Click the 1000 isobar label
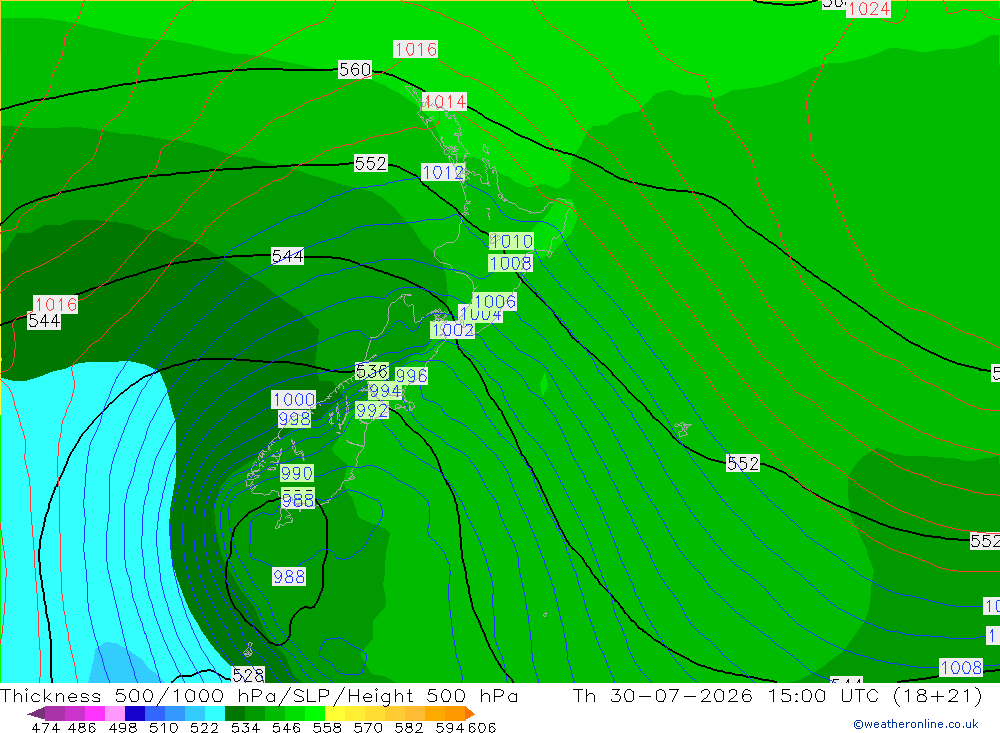 [x=293, y=400]
